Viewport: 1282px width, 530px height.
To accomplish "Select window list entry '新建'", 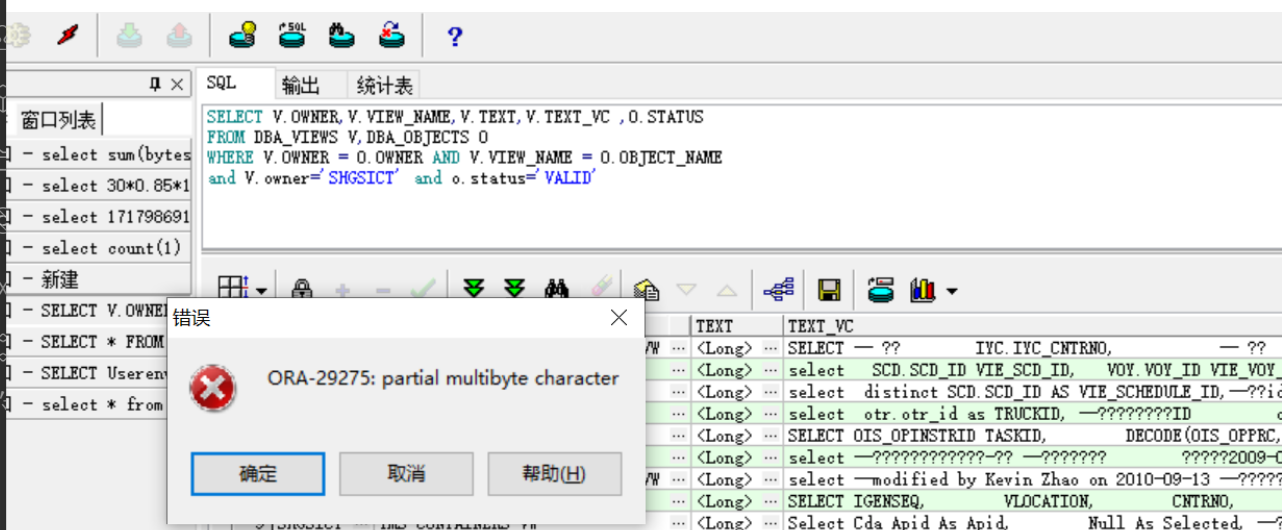I will [x=98, y=279].
